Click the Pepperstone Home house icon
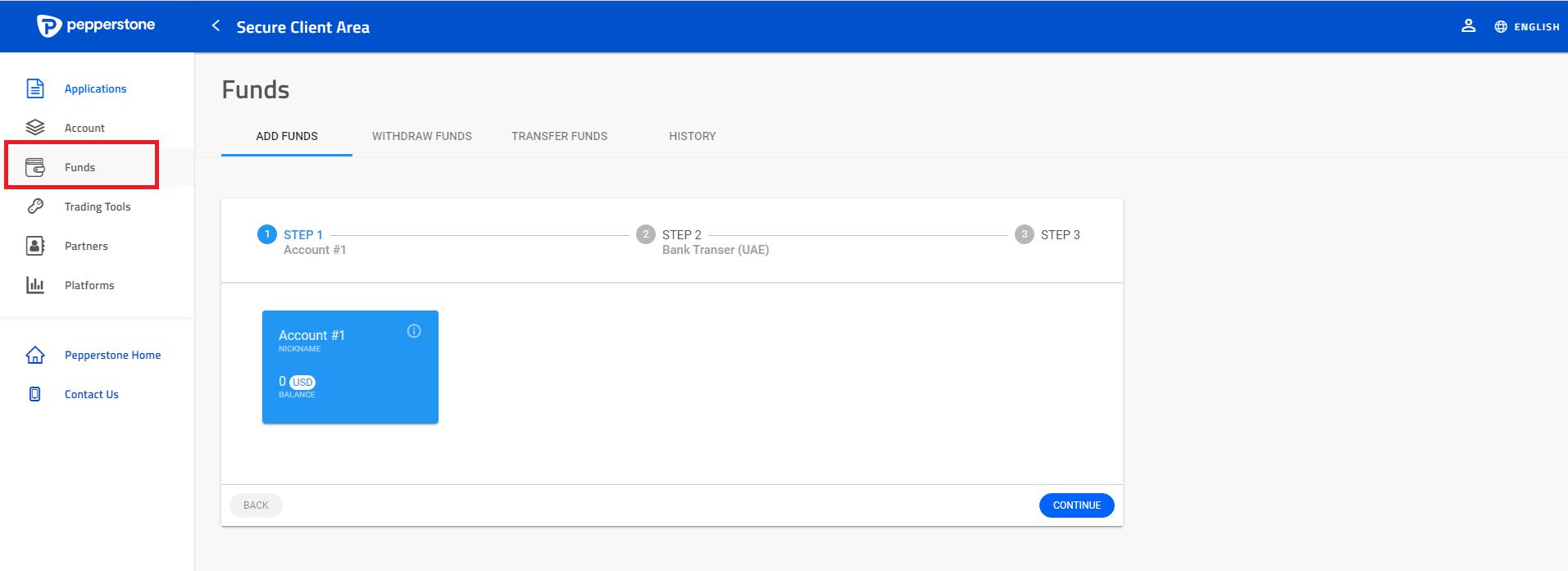 coord(35,355)
